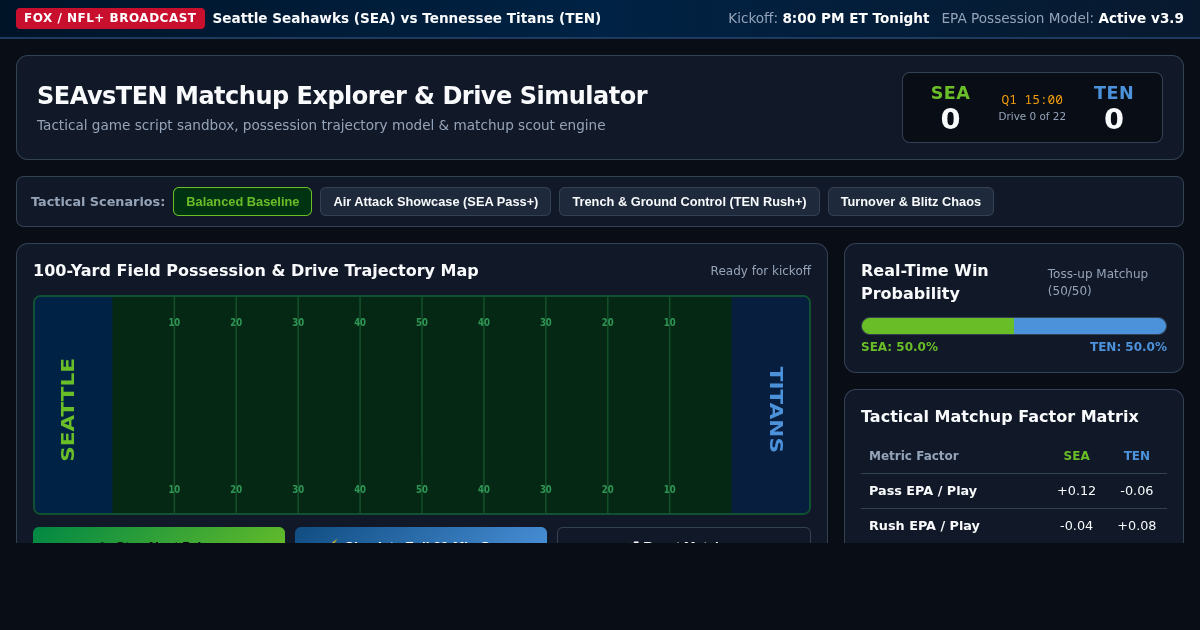Click the 'SEAvsTEN Matchup Explorer & Drive Simulator' heading
Viewport: 1200px width, 630px height.
342,96
